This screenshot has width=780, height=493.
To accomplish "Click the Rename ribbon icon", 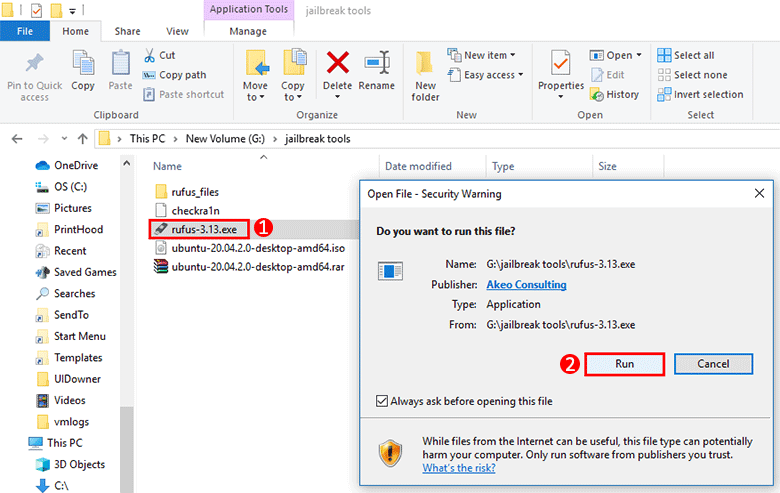I will 377,63.
